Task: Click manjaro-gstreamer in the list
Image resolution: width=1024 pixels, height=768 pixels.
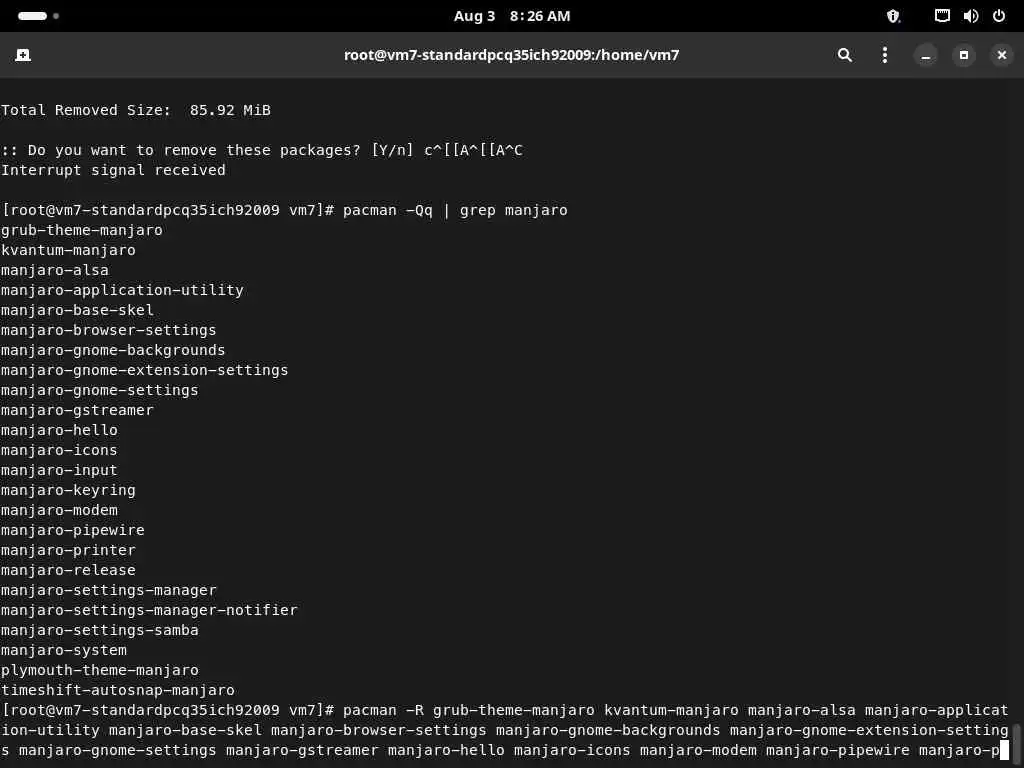Action: (x=77, y=410)
